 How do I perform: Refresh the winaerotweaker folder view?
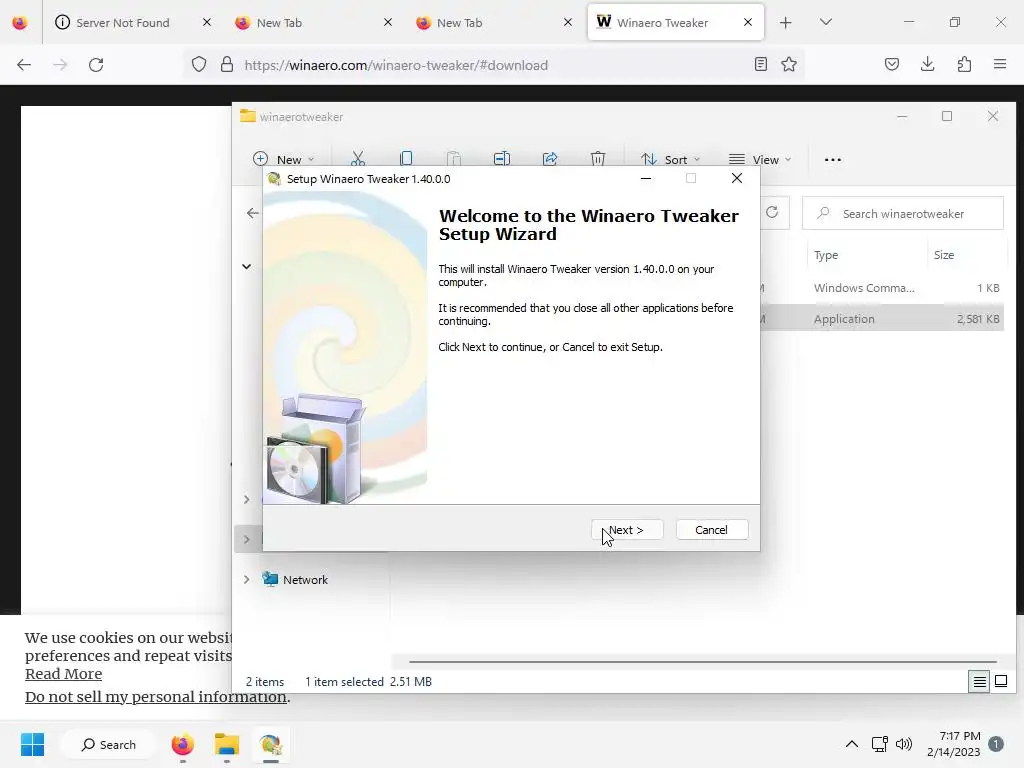pyautogui.click(x=772, y=213)
